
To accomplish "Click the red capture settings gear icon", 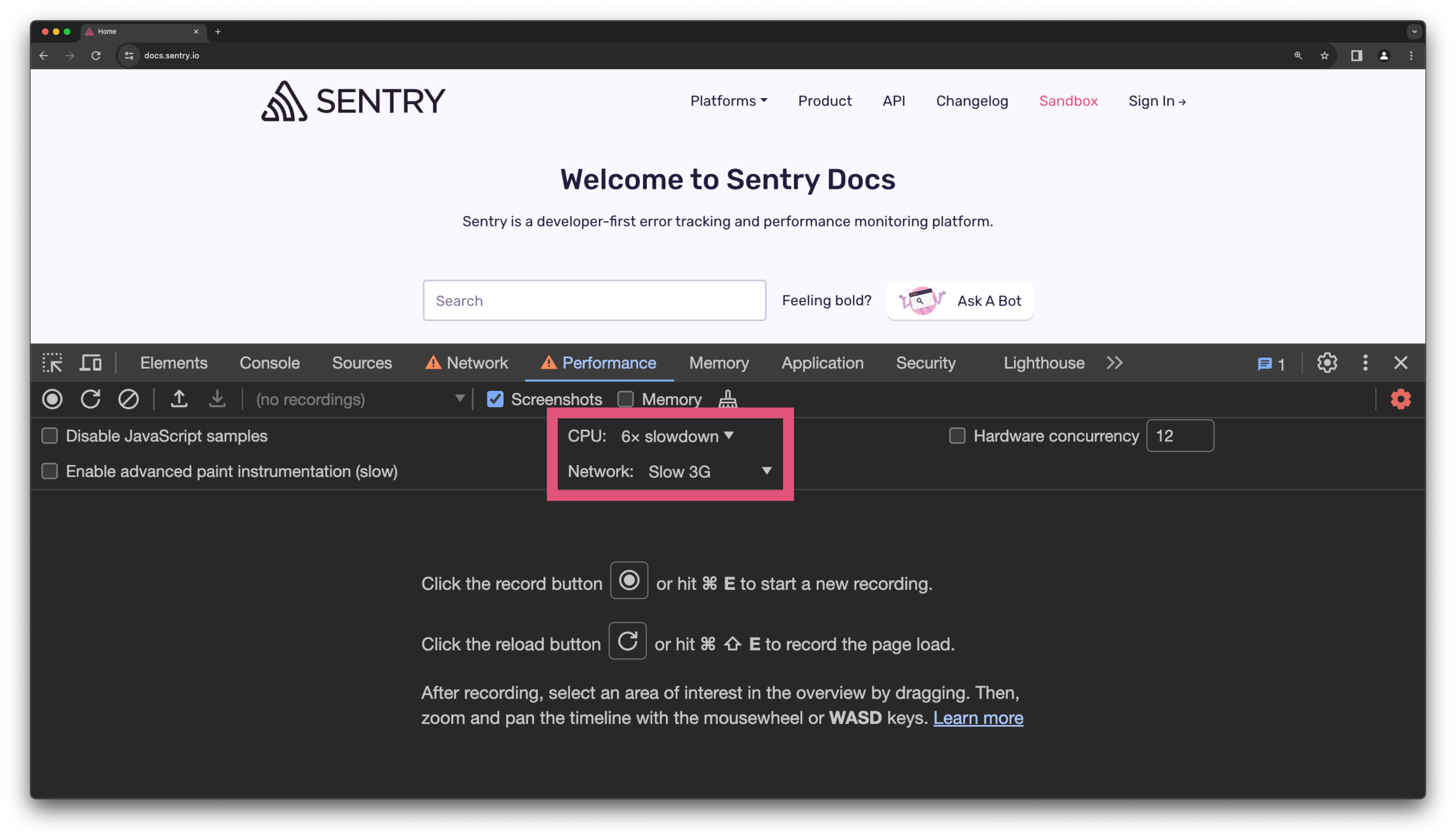I will (x=1401, y=399).
